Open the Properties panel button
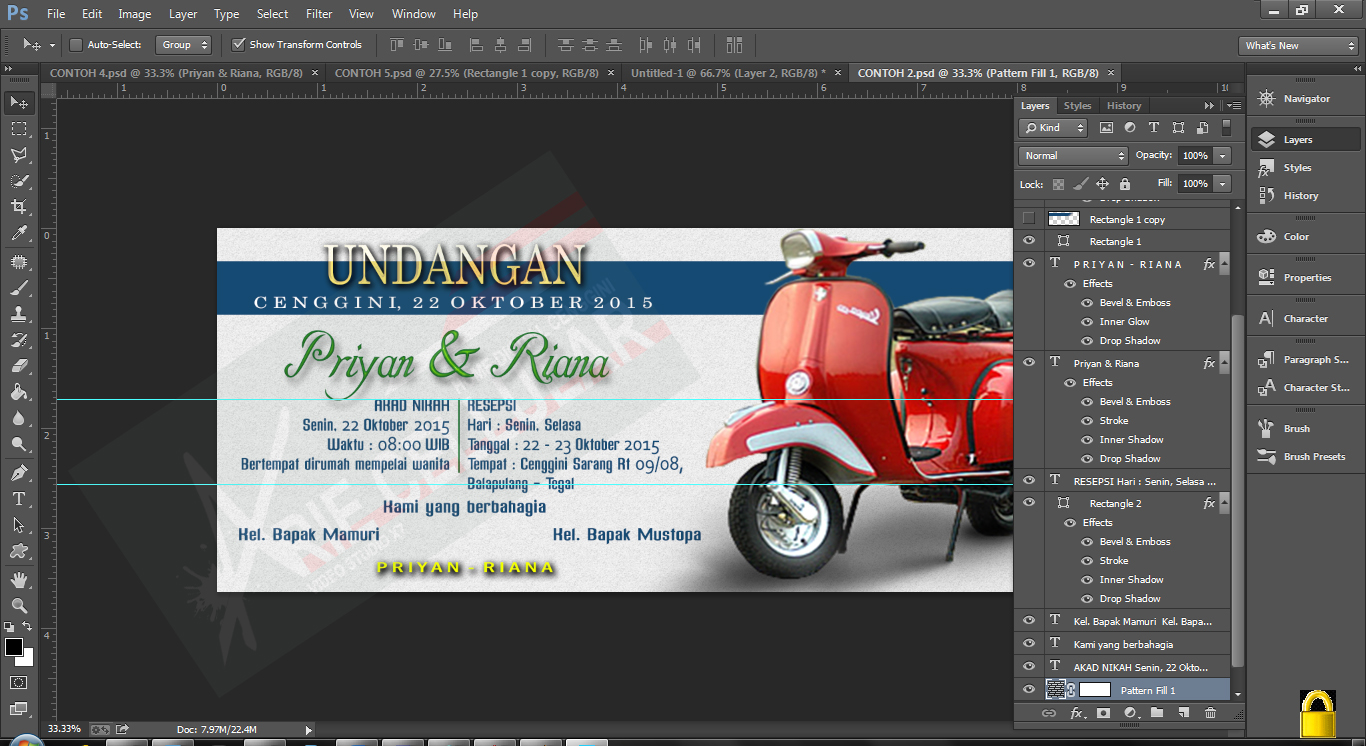The width and height of the screenshot is (1366, 746). click(1305, 278)
